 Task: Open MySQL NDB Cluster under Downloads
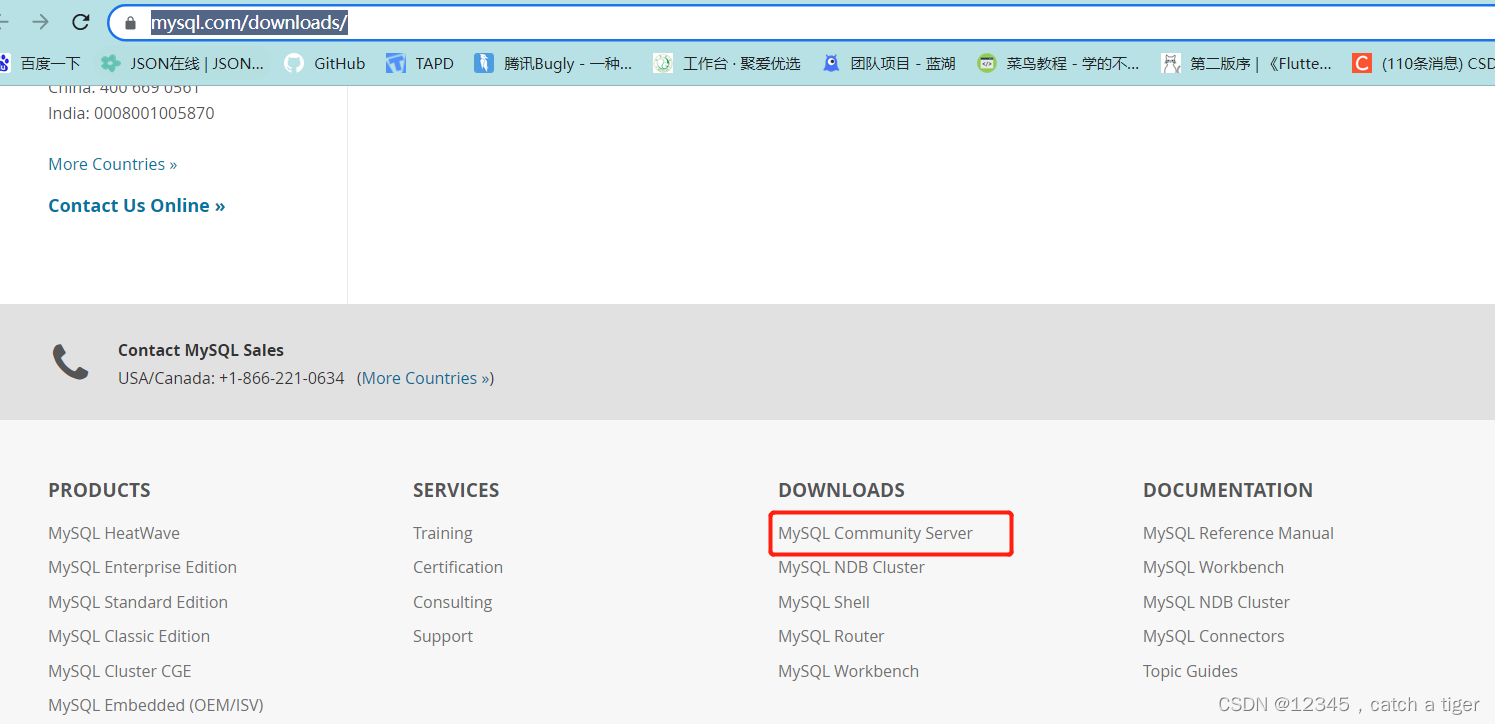851,567
